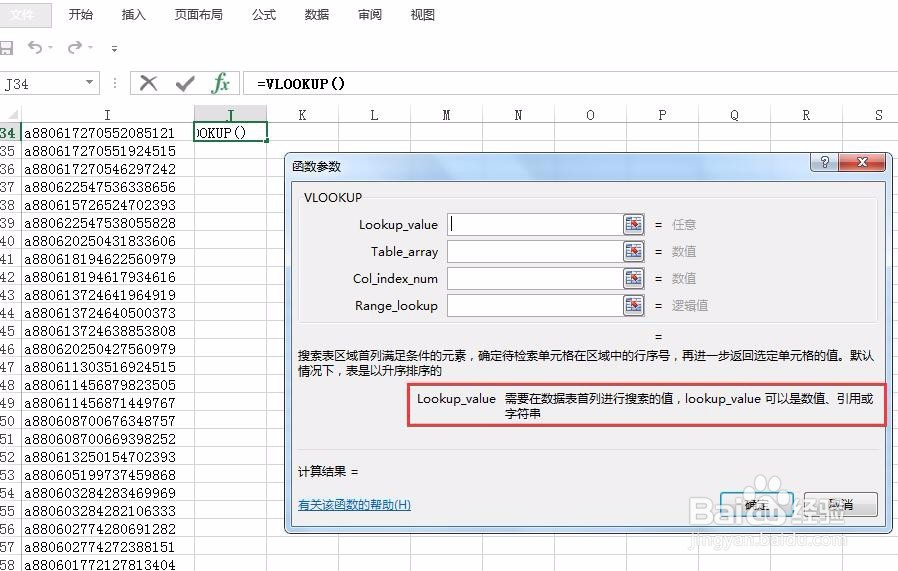Screen dimensions: 898x571
Task: Click cell a880605199737459868
Action: 107,475
